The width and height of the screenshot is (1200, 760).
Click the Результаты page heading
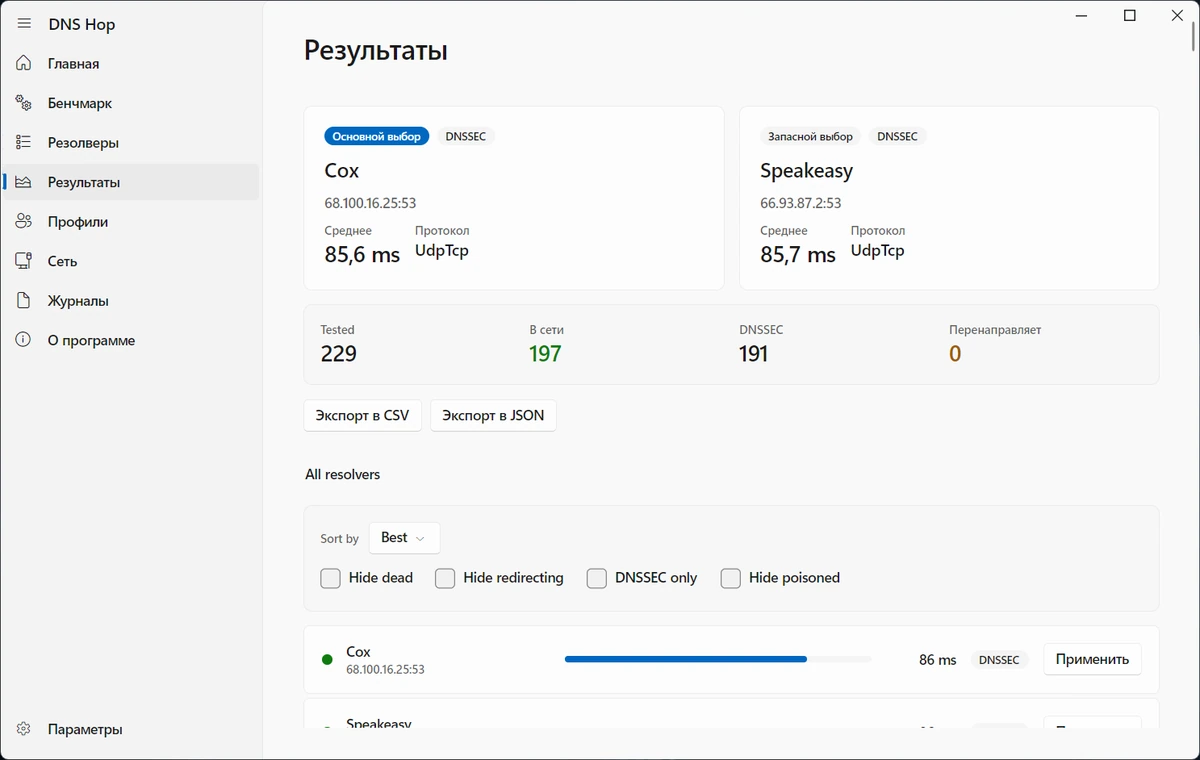pyautogui.click(x=376, y=51)
